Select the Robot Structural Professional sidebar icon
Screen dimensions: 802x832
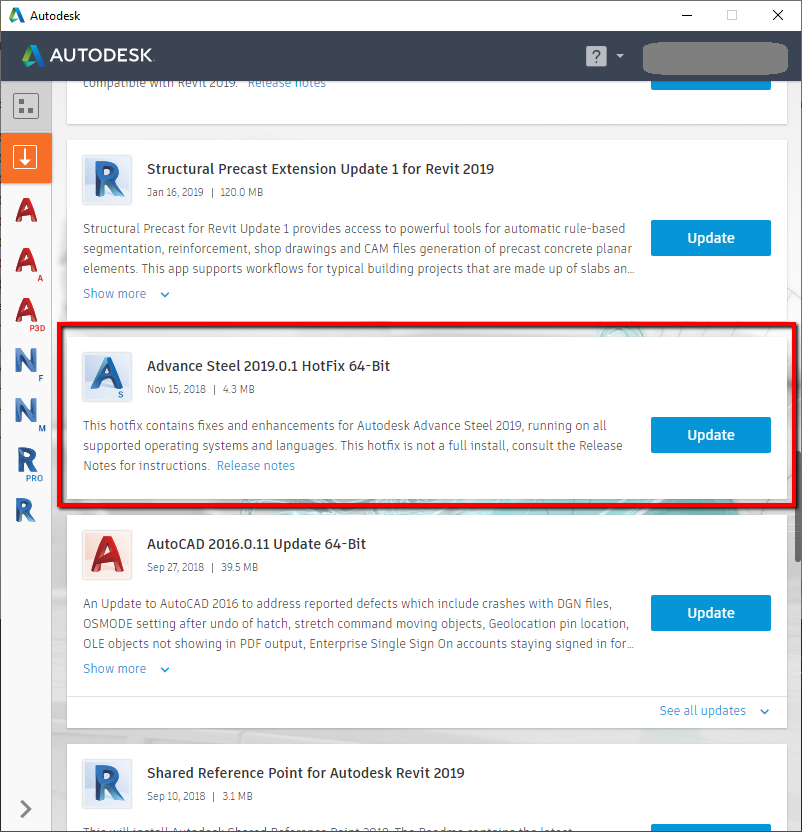25,462
